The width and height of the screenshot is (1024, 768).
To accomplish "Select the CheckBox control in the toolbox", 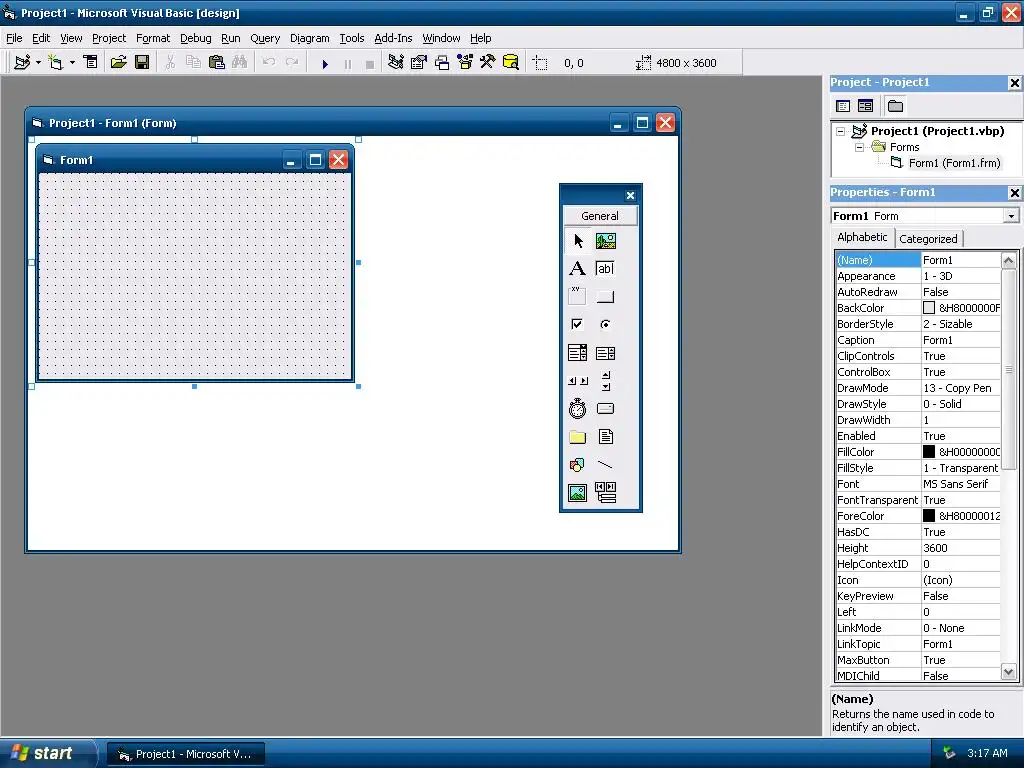I will click(x=577, y=324).
